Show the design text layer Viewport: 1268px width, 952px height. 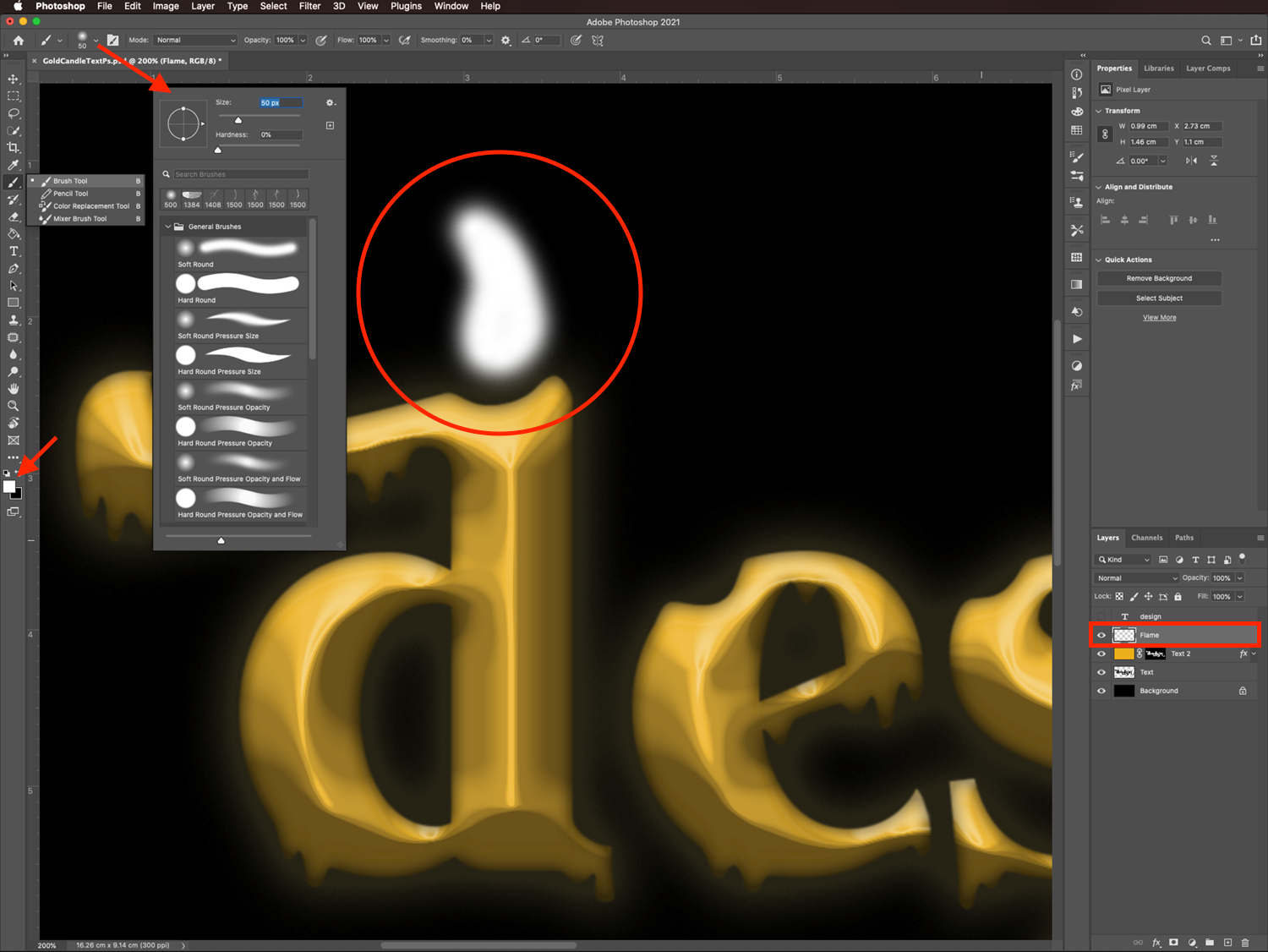(x=1101, y=616)
